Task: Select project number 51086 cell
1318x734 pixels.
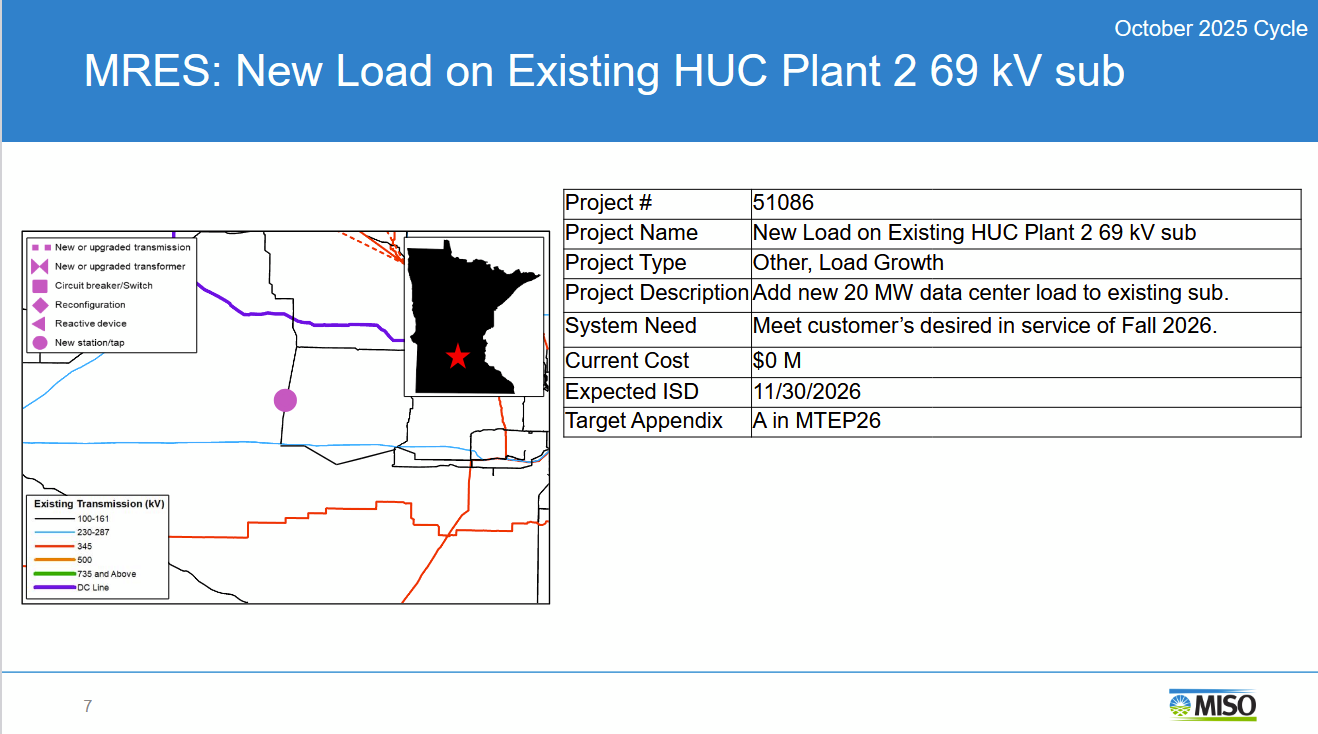Action: (x=784, y=203)
